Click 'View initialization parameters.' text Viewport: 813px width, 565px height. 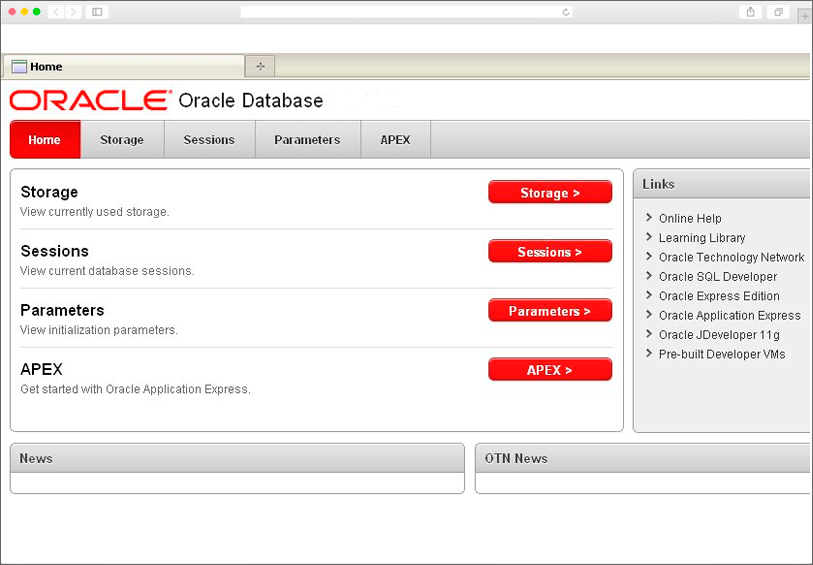(x=99, y=330)
